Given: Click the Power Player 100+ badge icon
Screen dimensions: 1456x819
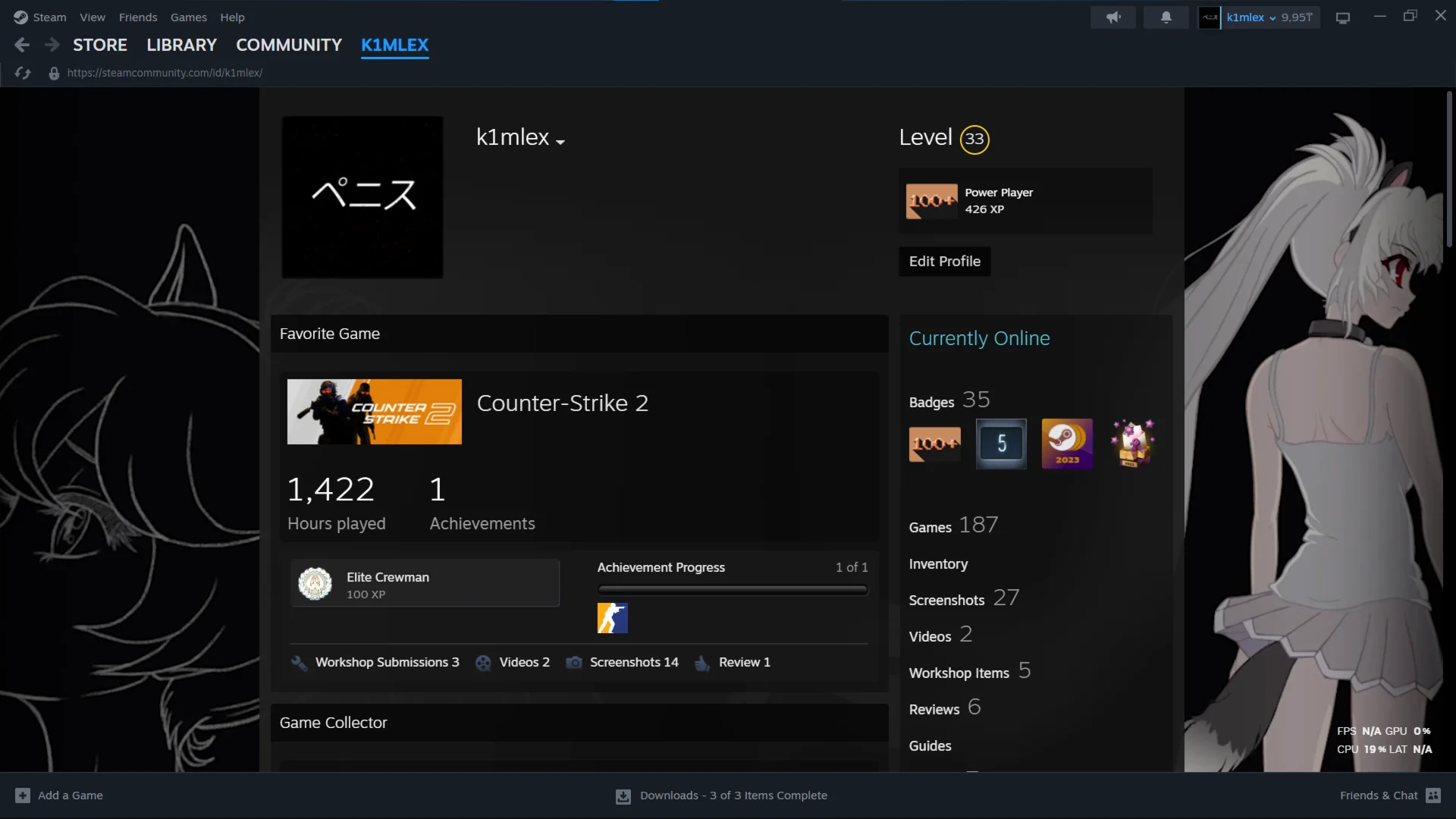Looking at the screenshot, I should pyautogui.click(x=931, y=201).
